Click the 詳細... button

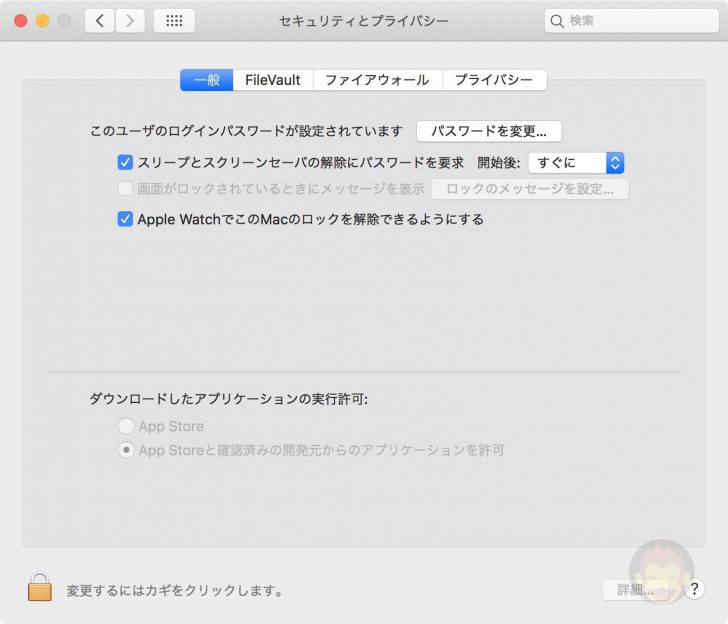click(635, 590)
